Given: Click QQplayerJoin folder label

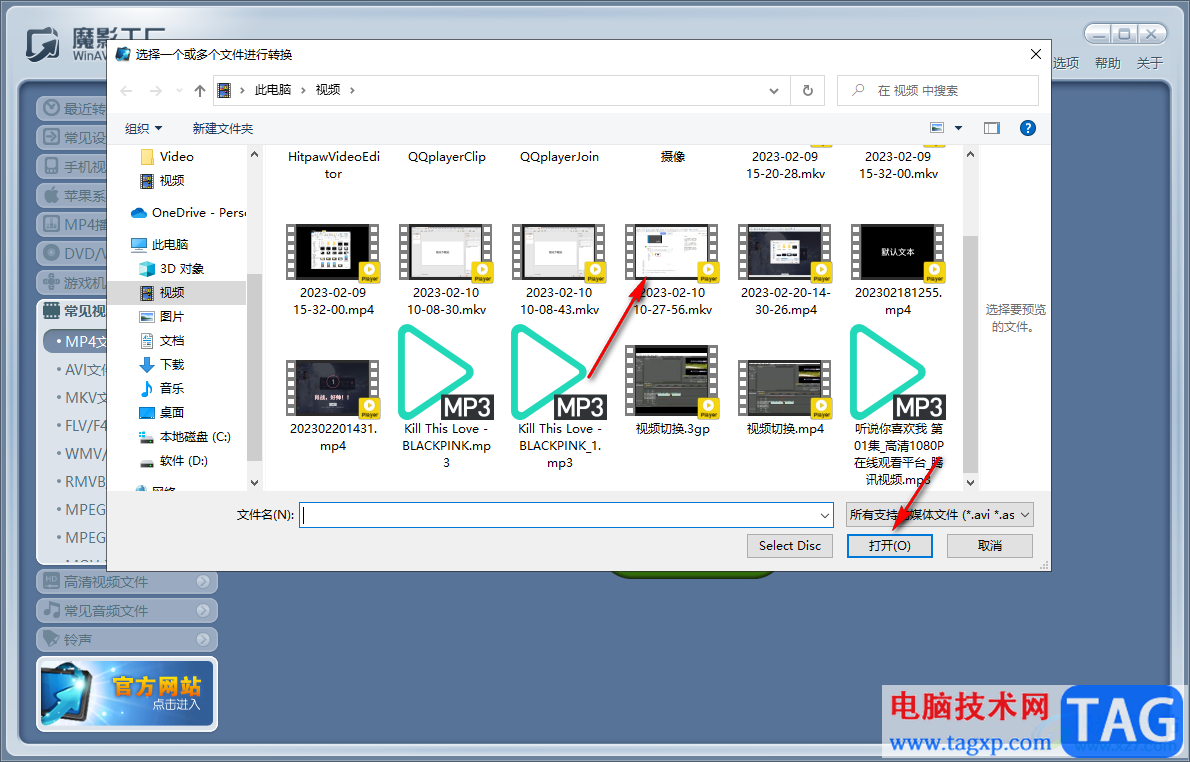Looking at the screenshot, I should pos(559,156).
